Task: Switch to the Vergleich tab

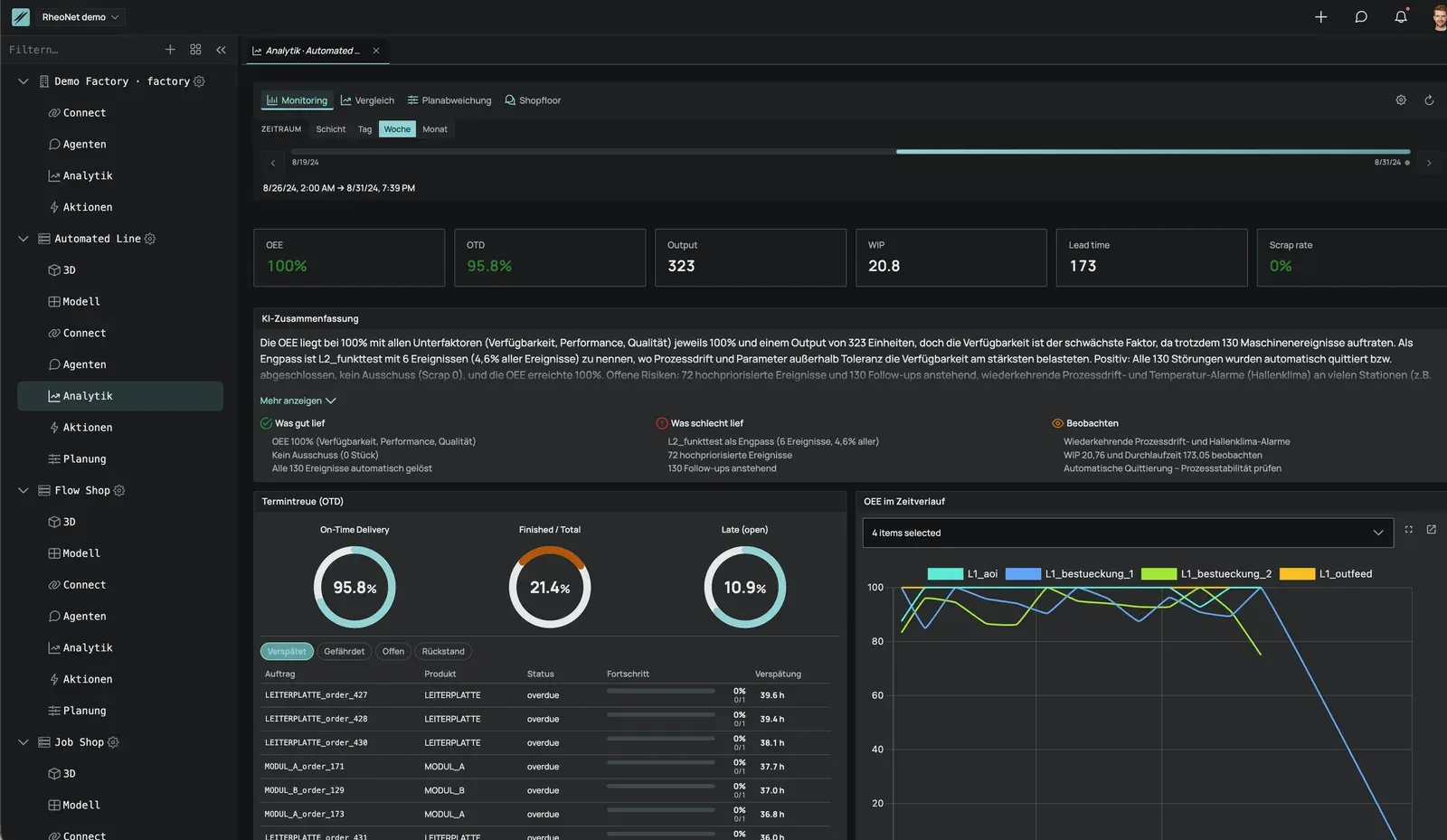Action: click(x=367, y=100)
